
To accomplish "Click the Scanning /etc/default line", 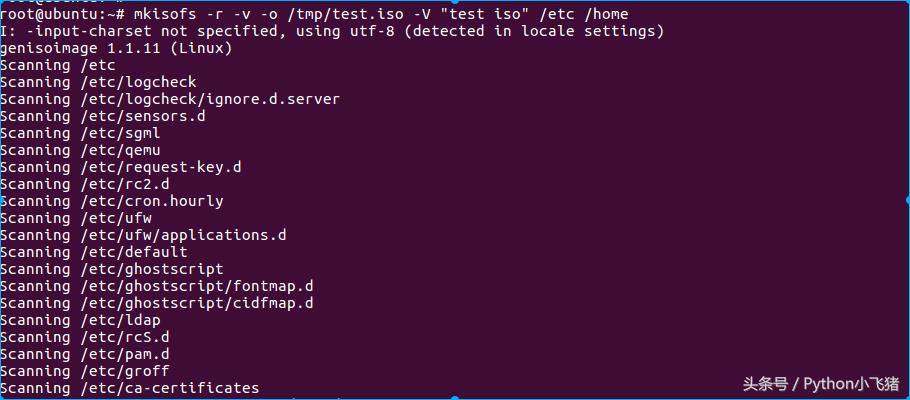I will coord(94,252).
